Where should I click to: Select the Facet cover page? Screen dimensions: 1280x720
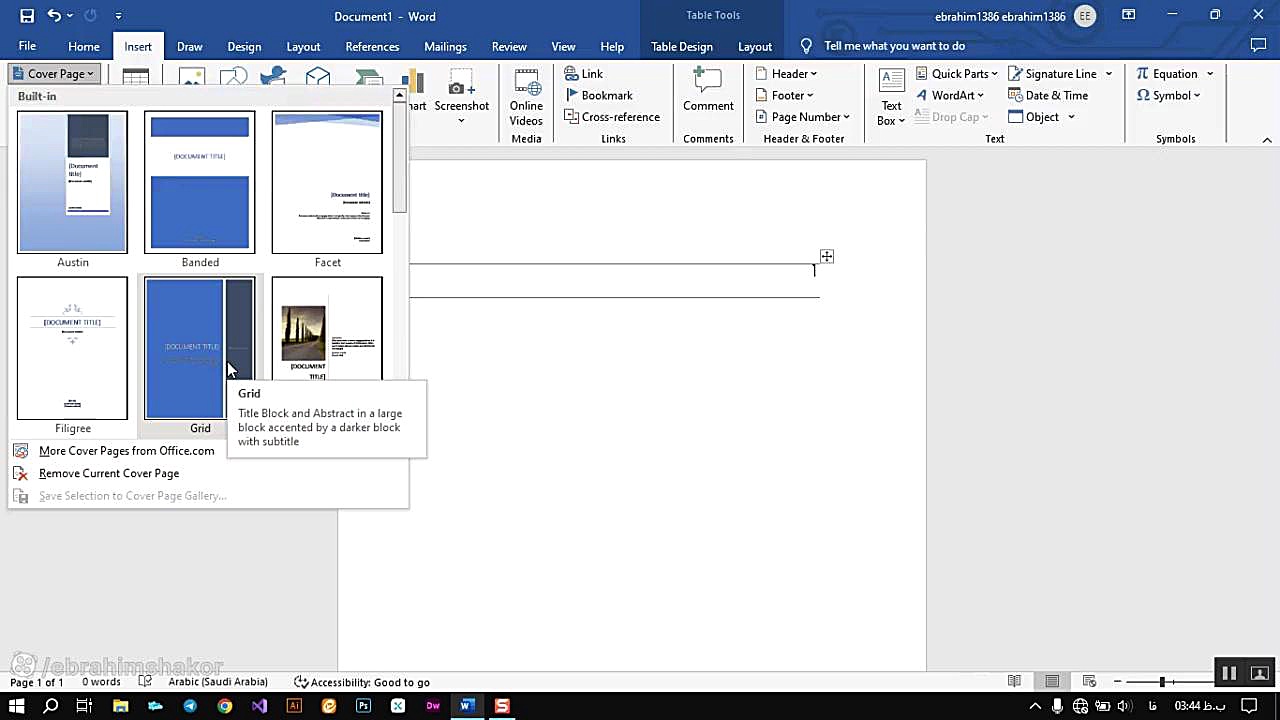(327, 182)
